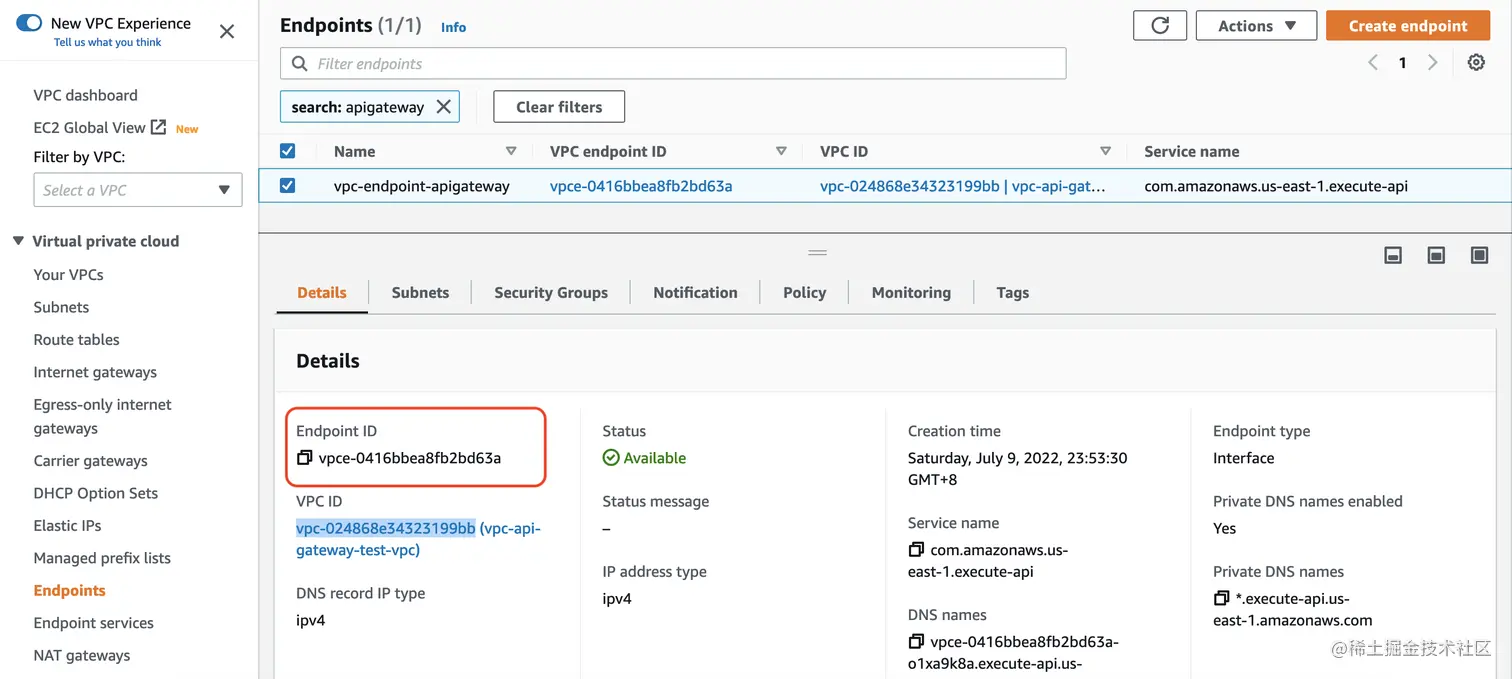Image resolution: width=1512 pixels, height=679 pixels.
Task: Switch to the Security Groups tab
Action: pyautogui.click(x=551, y=293)
